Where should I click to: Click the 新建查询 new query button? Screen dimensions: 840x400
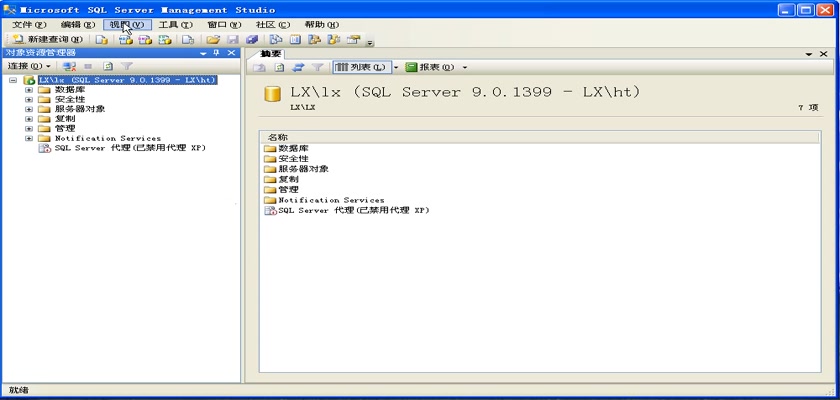pyautogui.click(x=48, y=39)
